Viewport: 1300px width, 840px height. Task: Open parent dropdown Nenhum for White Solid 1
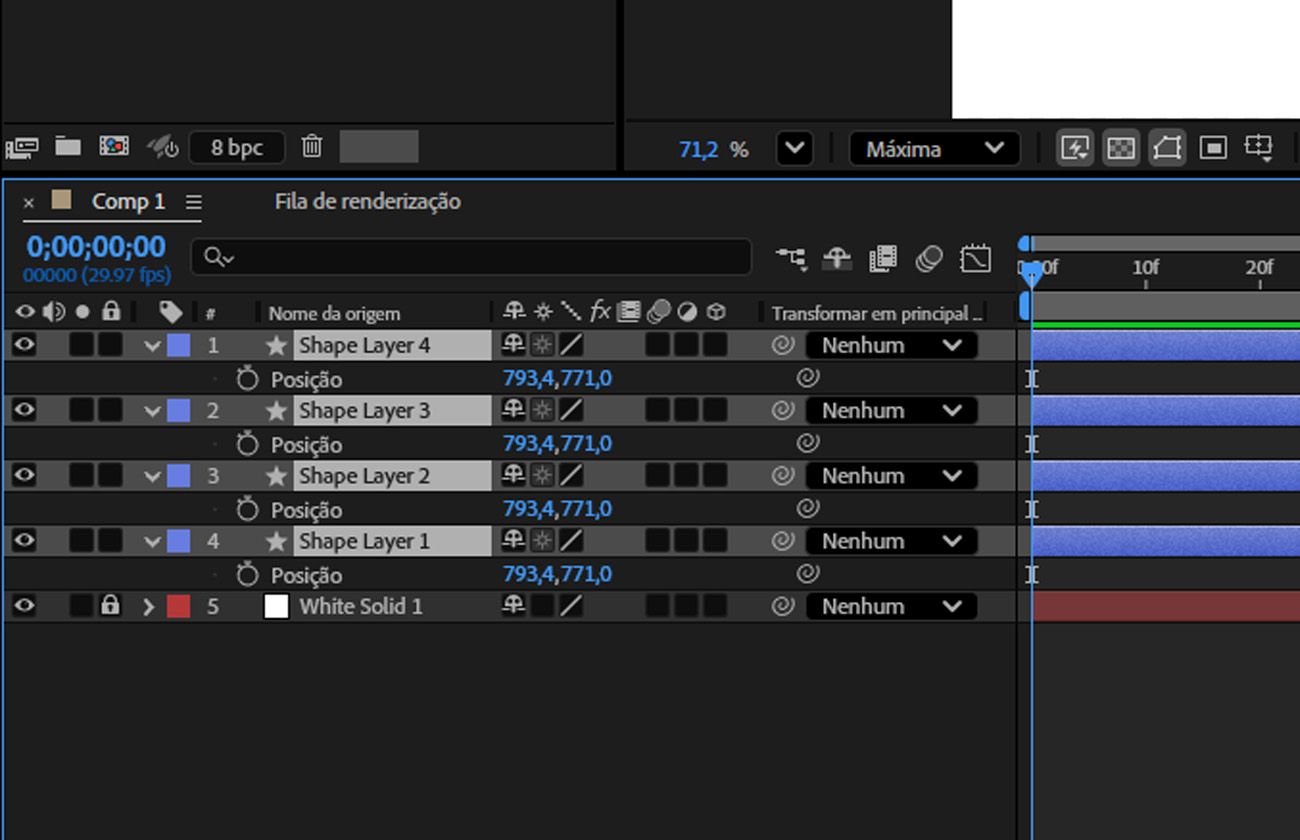coord(891,606)
